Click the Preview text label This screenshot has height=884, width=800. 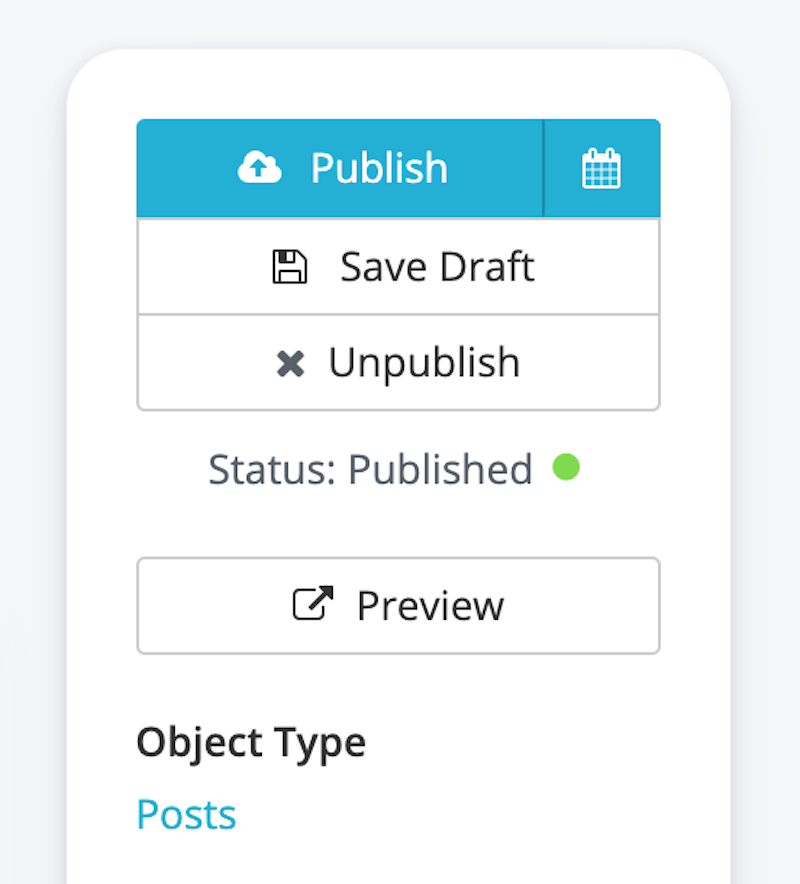(x=430, y=605)
